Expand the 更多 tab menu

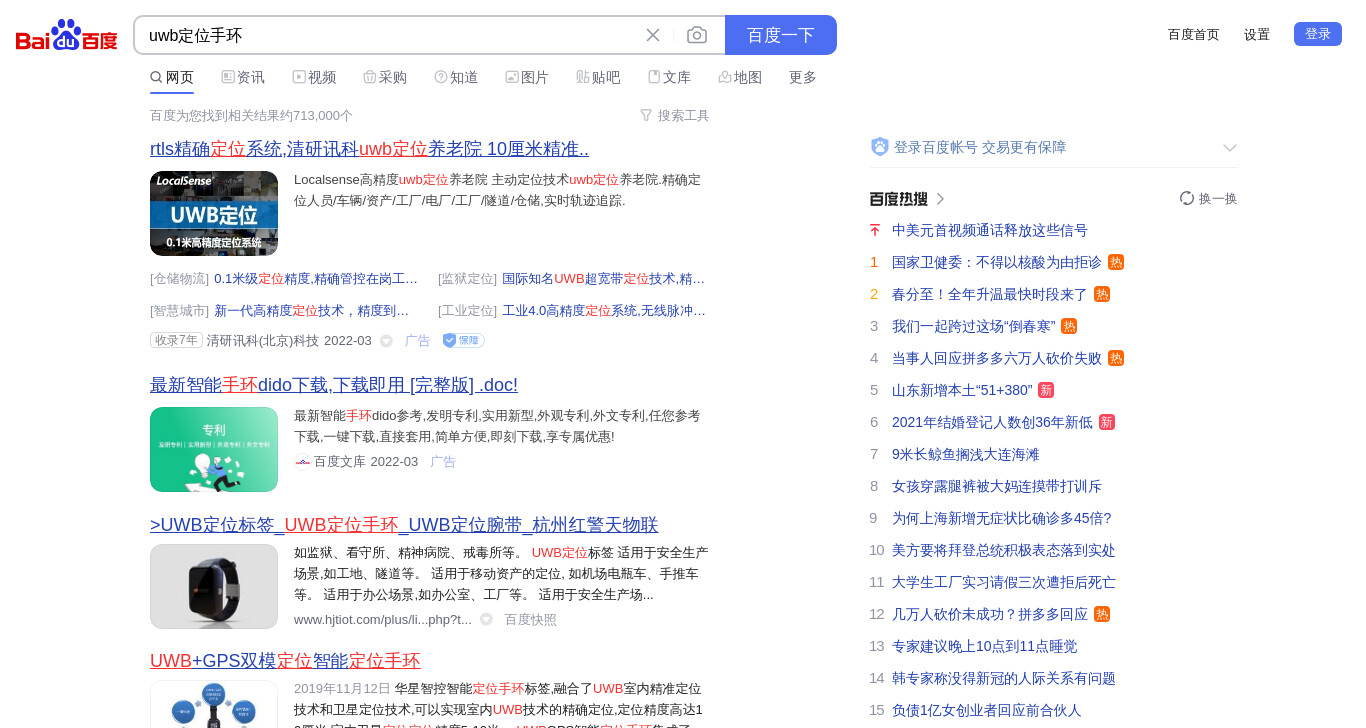click(x=803, y=77)
